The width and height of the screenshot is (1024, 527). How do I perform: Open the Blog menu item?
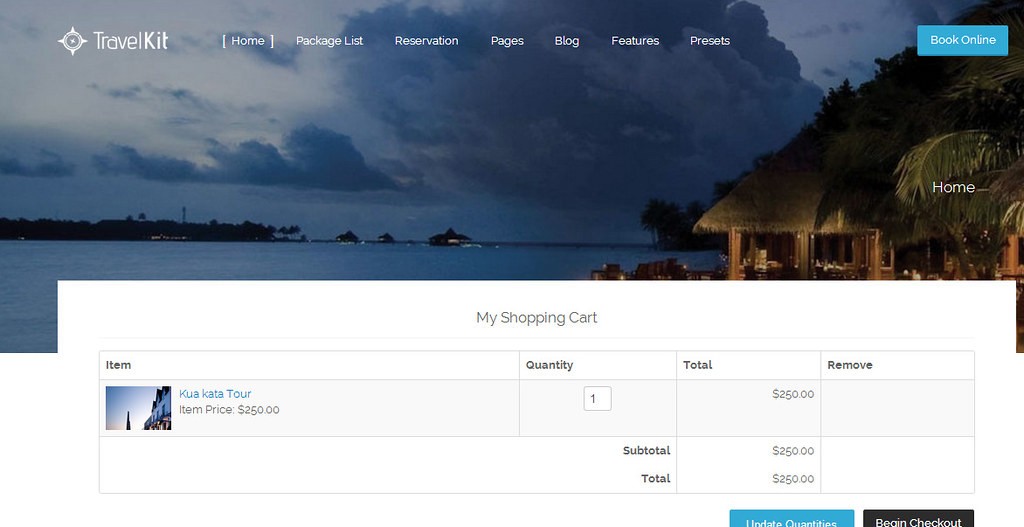(x=567, y=40)
